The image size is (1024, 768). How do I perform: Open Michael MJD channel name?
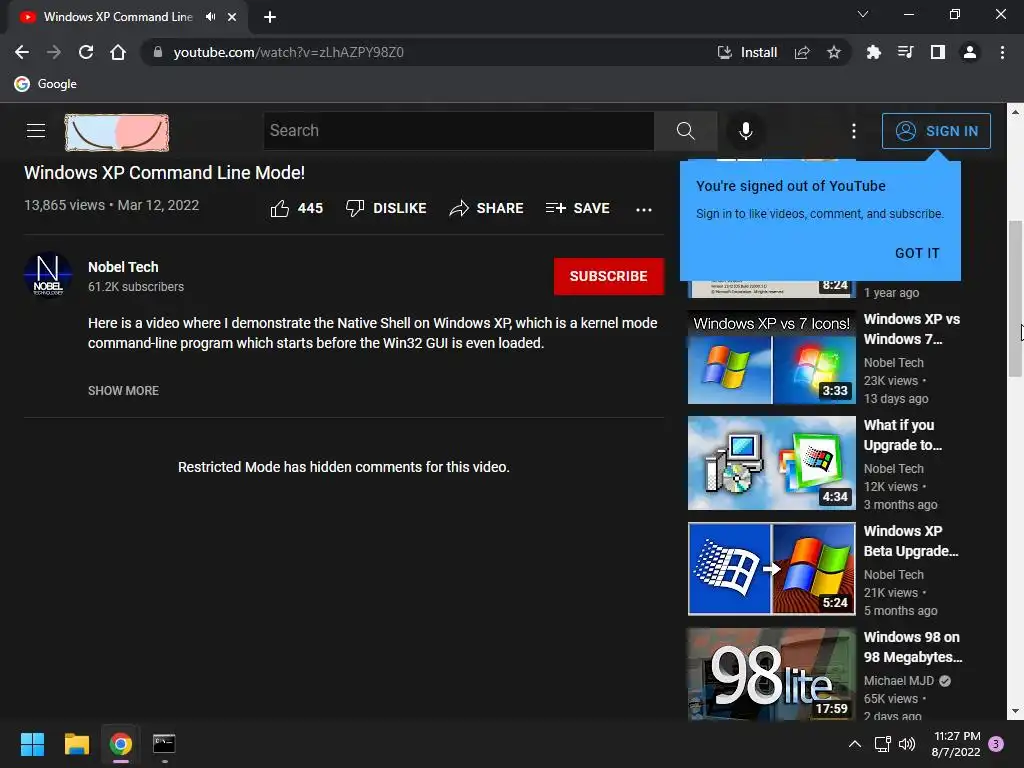899,680
